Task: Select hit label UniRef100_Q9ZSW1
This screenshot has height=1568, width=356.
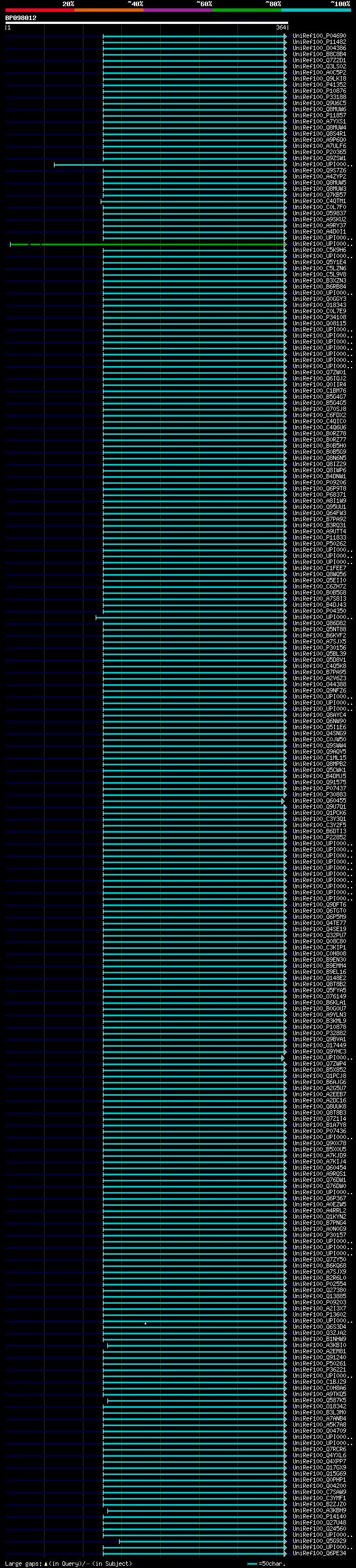Action: coord(319,159)
